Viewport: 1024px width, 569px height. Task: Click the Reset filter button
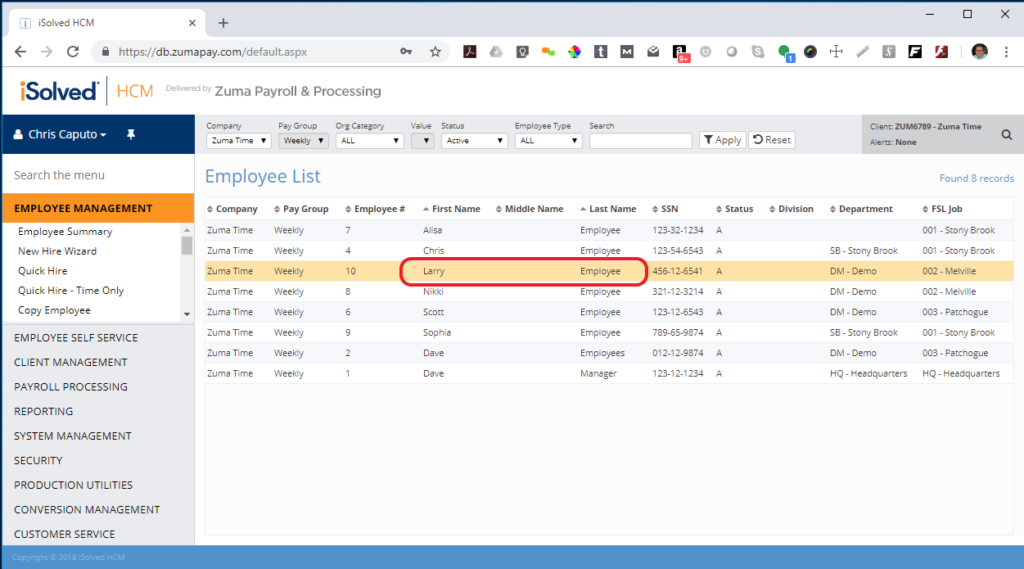click(772, 140)
